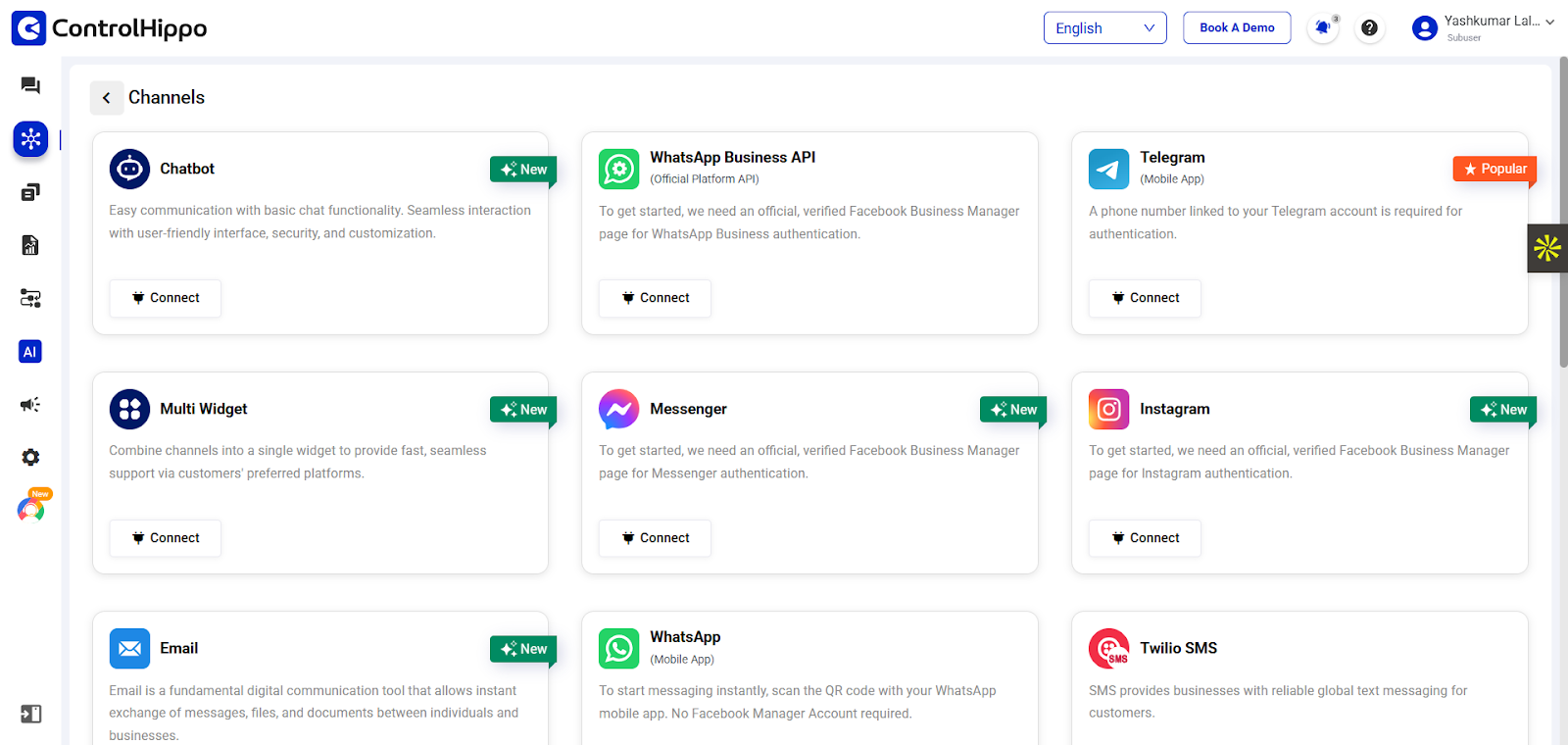The height and width of the screenshot is (745, 1568).
Task: Connect the Multi Widget channel
Action: [166, 538]
